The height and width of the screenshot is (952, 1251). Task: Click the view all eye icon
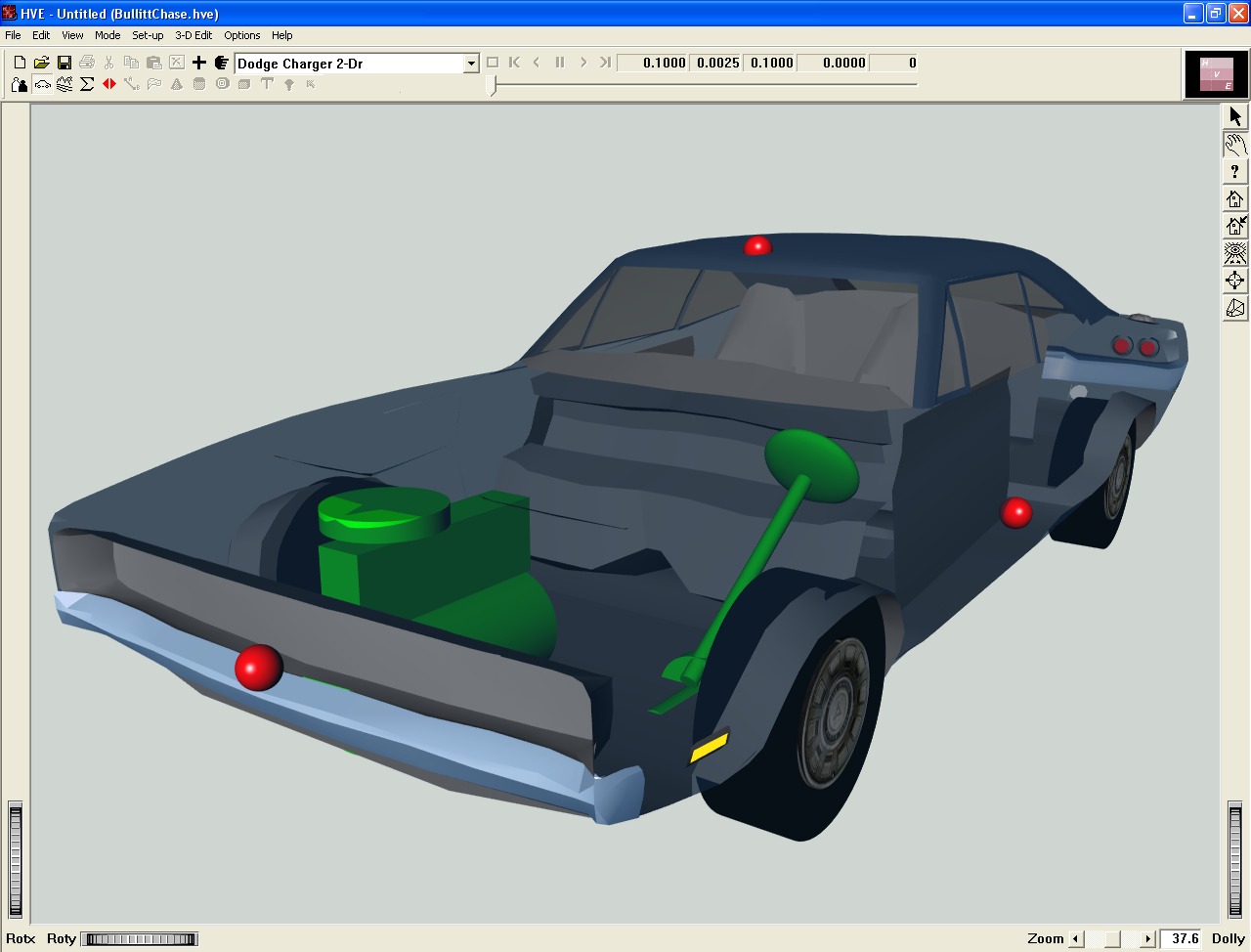(1235, 253)
